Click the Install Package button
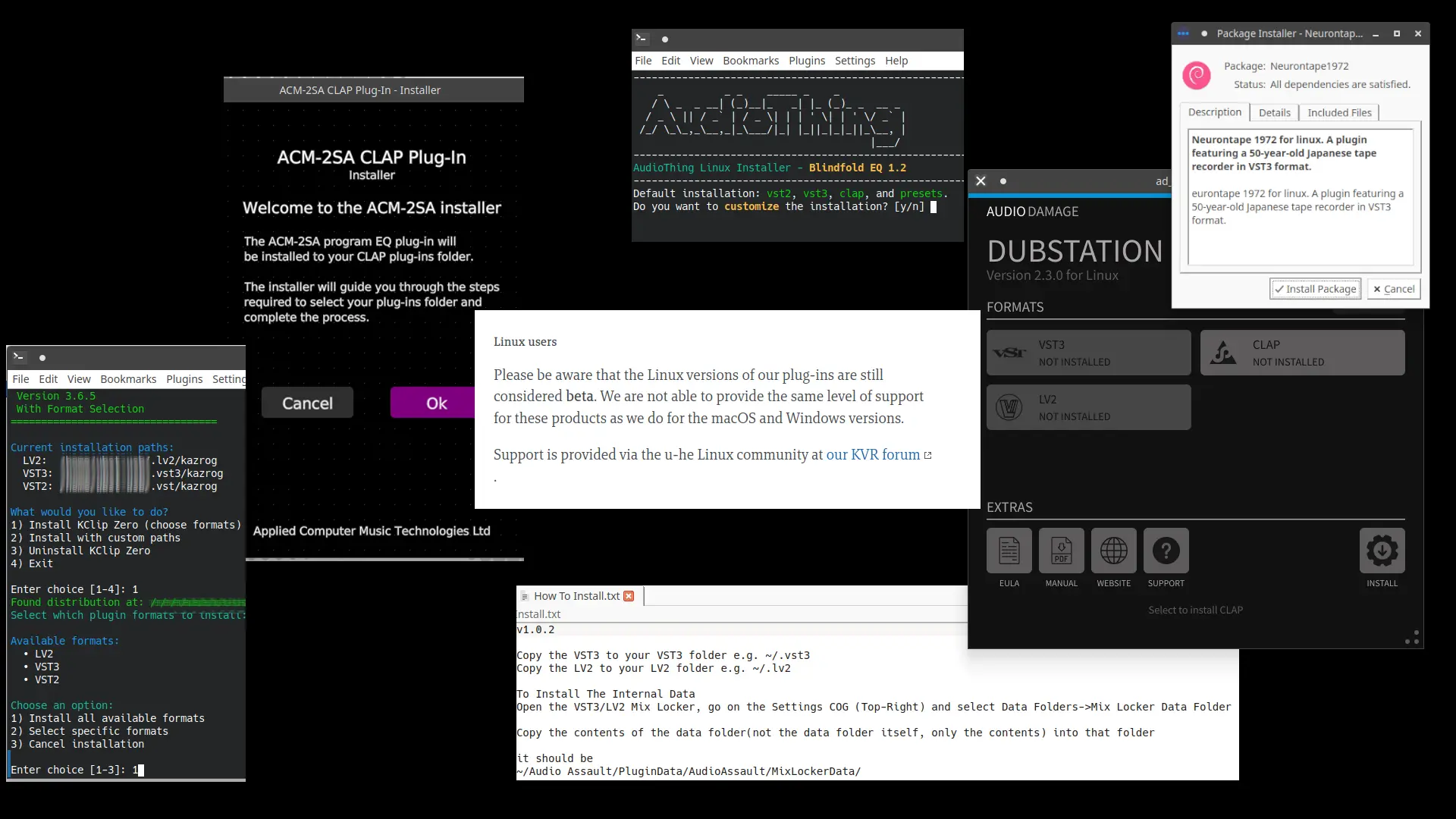Viewport: 1456px width, 819px height. (1315, 289)
